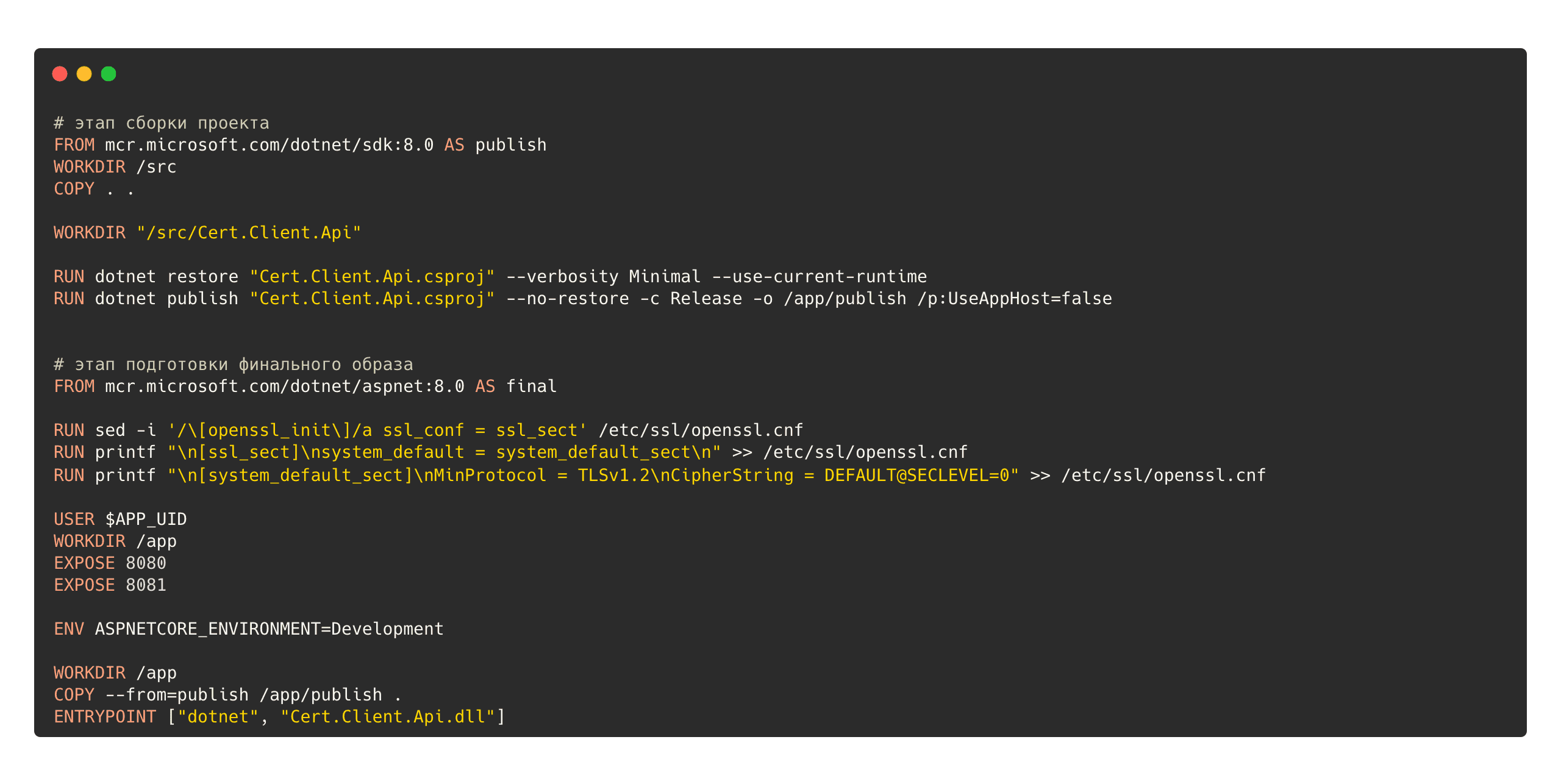
Task: Click the EXPOSE 8080 line
Action: (x=110, y=563)
